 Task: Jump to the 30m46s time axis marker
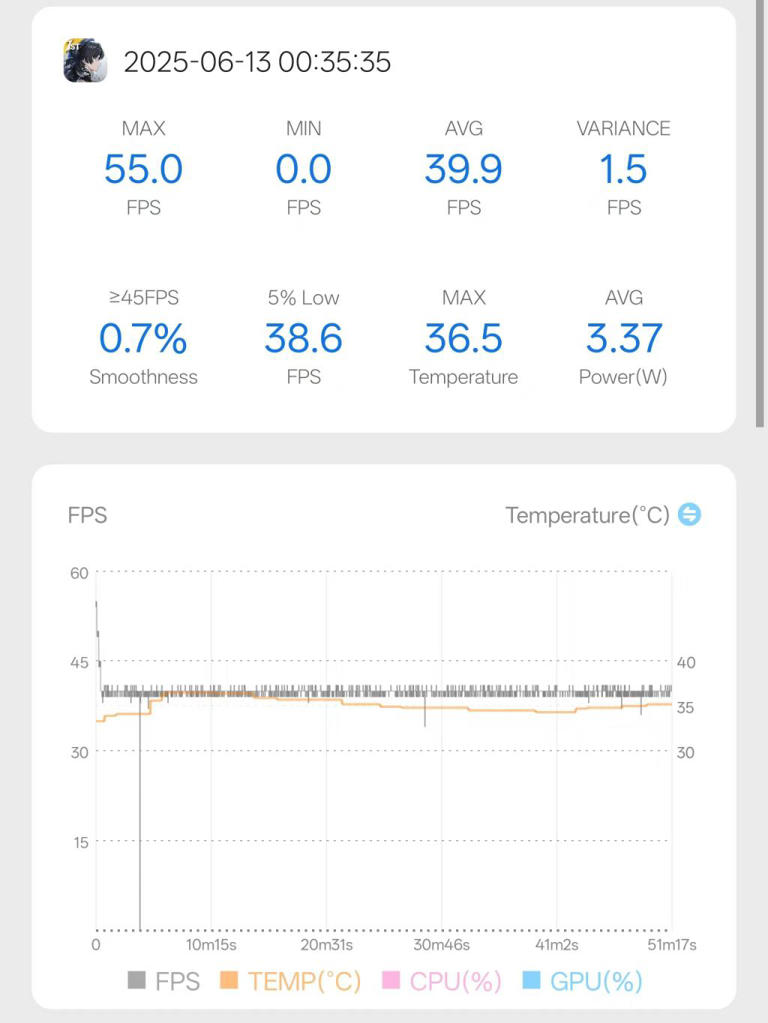442,945
